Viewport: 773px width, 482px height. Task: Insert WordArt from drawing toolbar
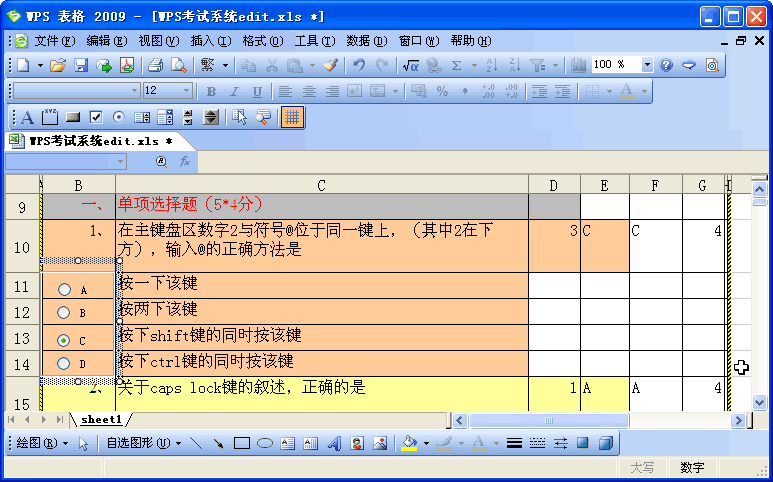[x=334, y=443]
